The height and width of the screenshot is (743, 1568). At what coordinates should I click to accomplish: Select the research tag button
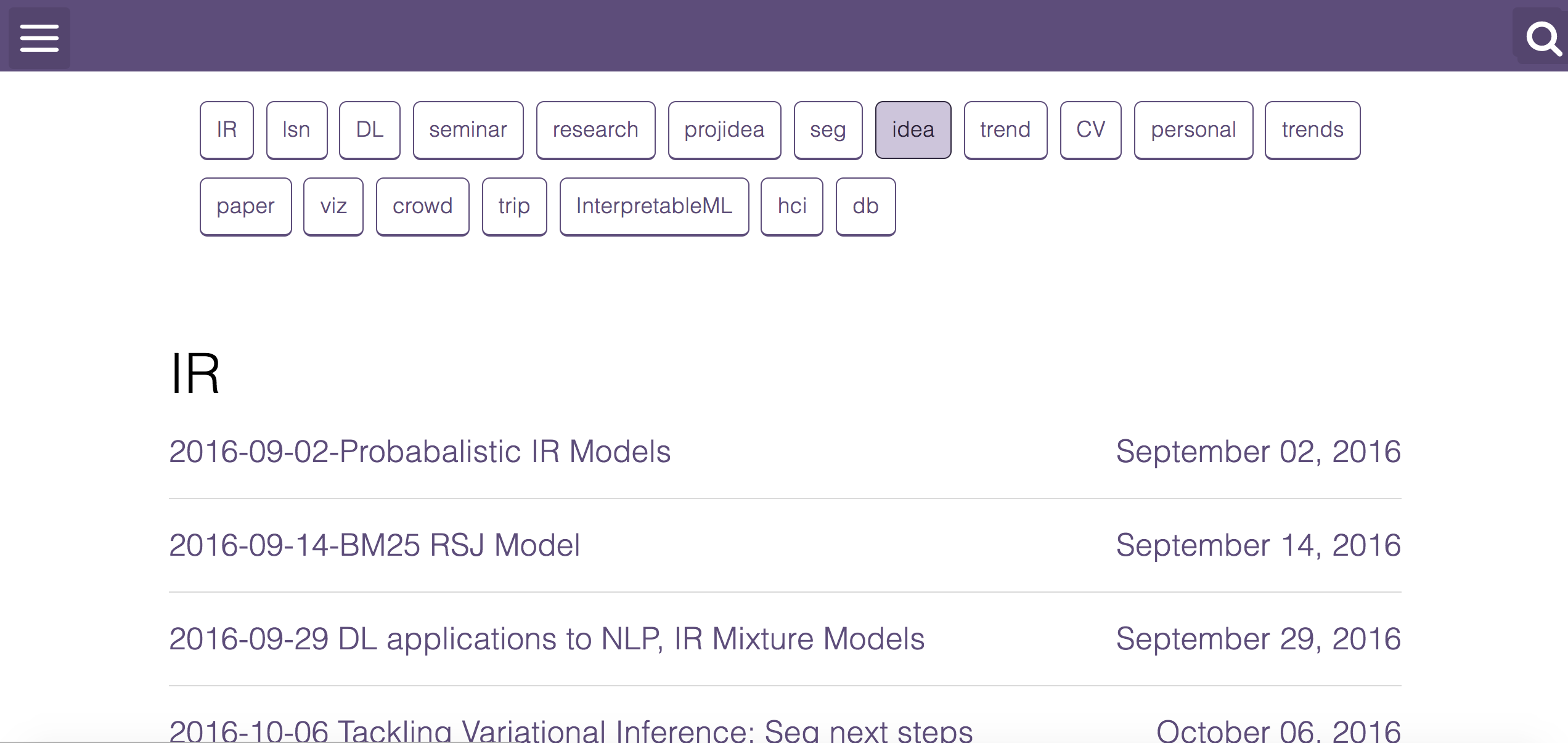pyautogui.click(x=595, y=130)
